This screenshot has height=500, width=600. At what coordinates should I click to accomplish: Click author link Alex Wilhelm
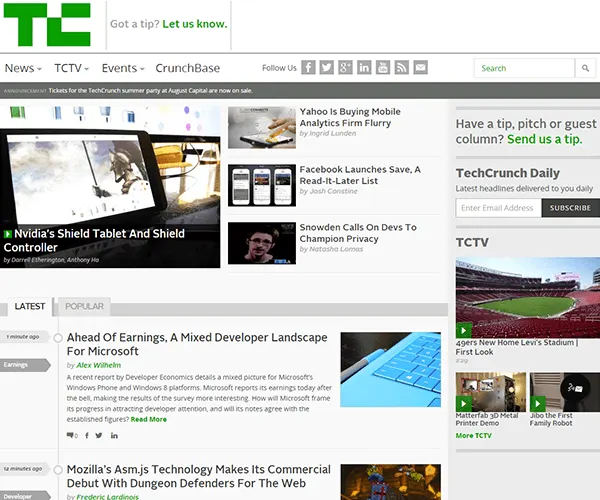(x=98, y=365)
